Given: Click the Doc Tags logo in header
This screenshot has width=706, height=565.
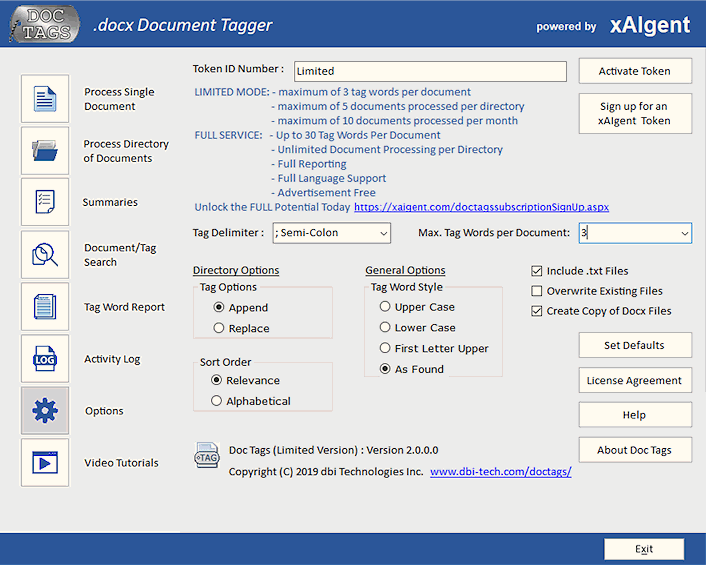Looking at the screenshot, I should (x=45, y=24).
